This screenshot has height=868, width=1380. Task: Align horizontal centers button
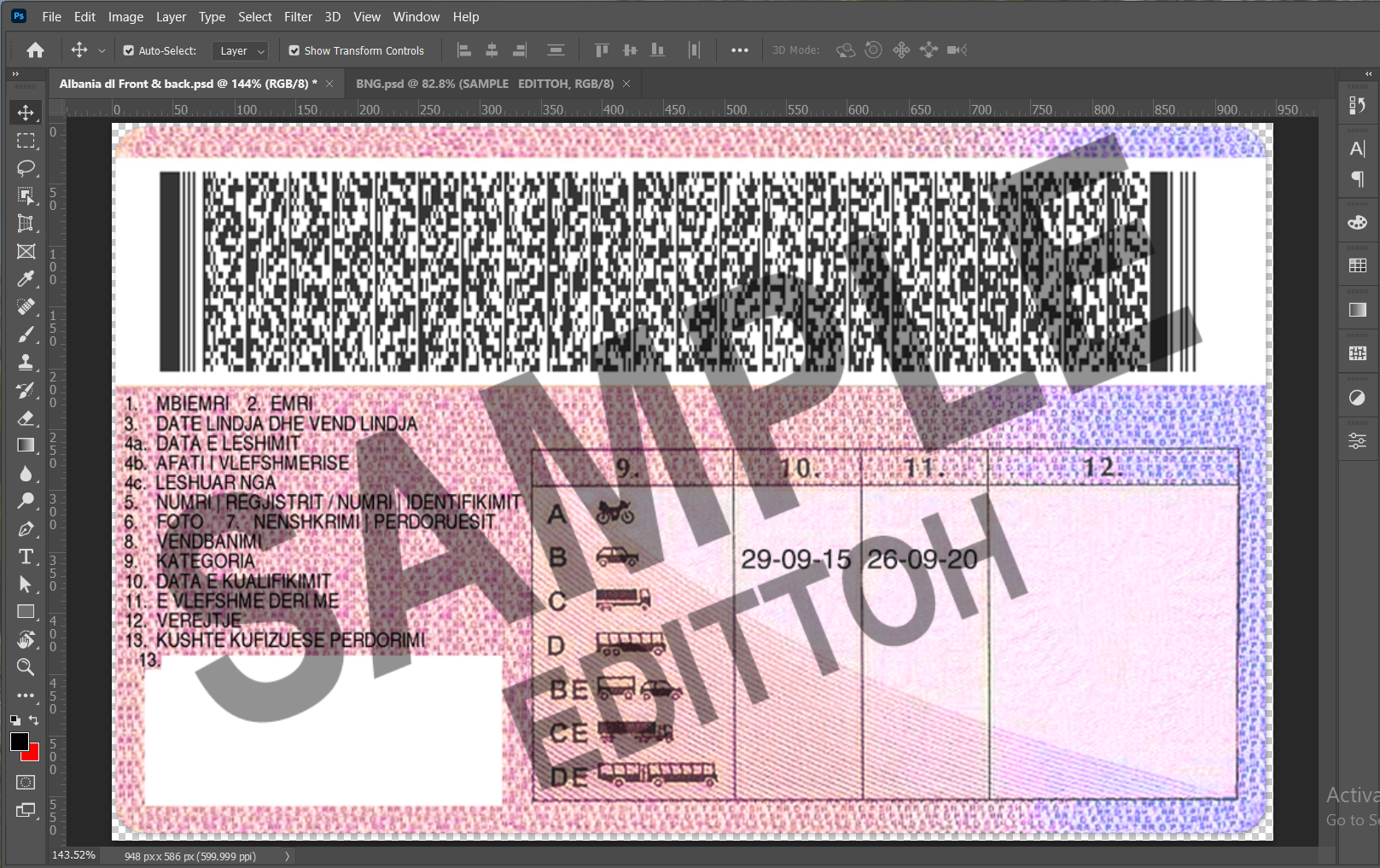492,50
